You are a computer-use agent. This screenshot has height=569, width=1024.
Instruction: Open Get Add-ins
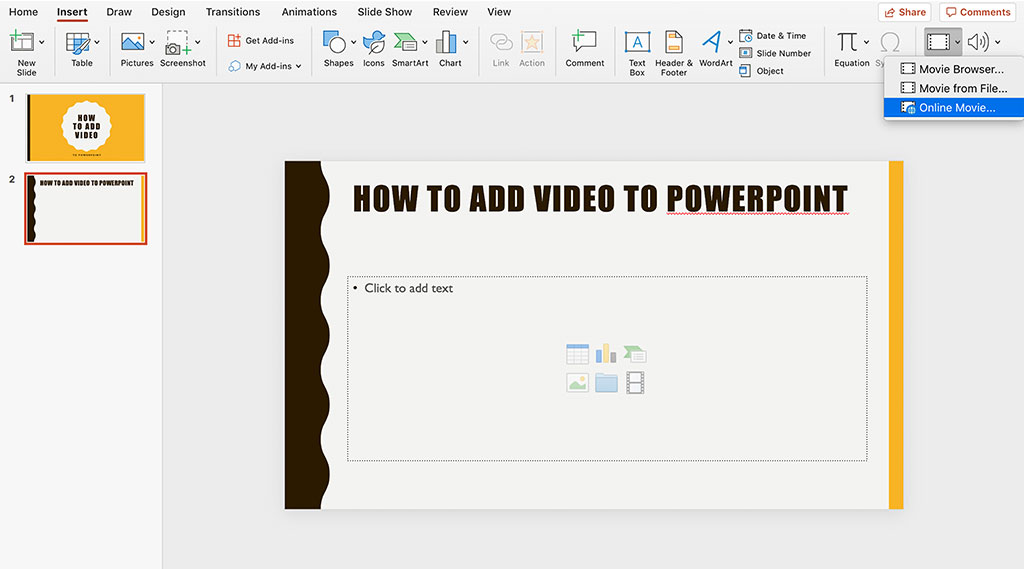pyautogui.click(x=261, y=41)
